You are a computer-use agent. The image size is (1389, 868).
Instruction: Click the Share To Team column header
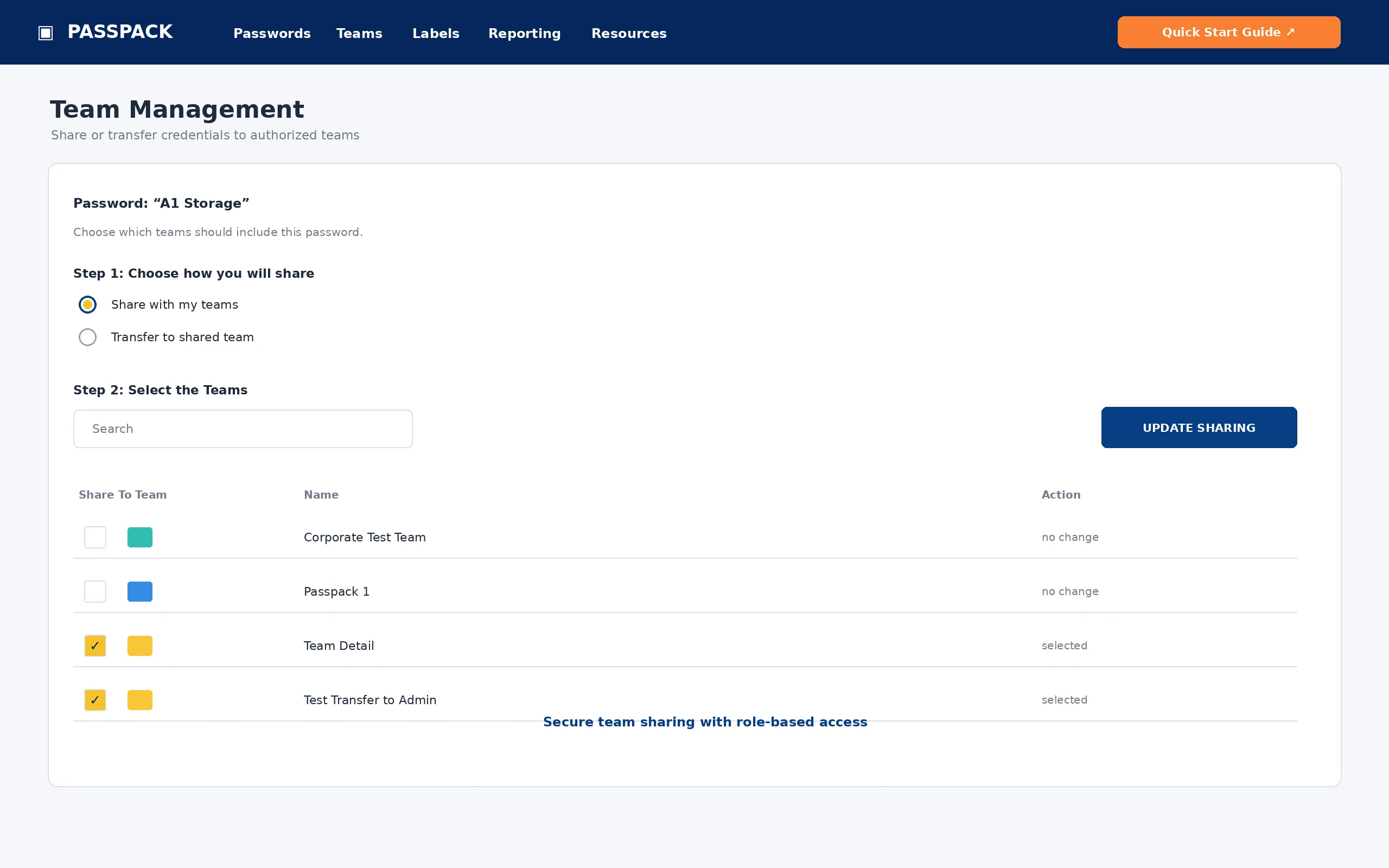click(122, 495)
